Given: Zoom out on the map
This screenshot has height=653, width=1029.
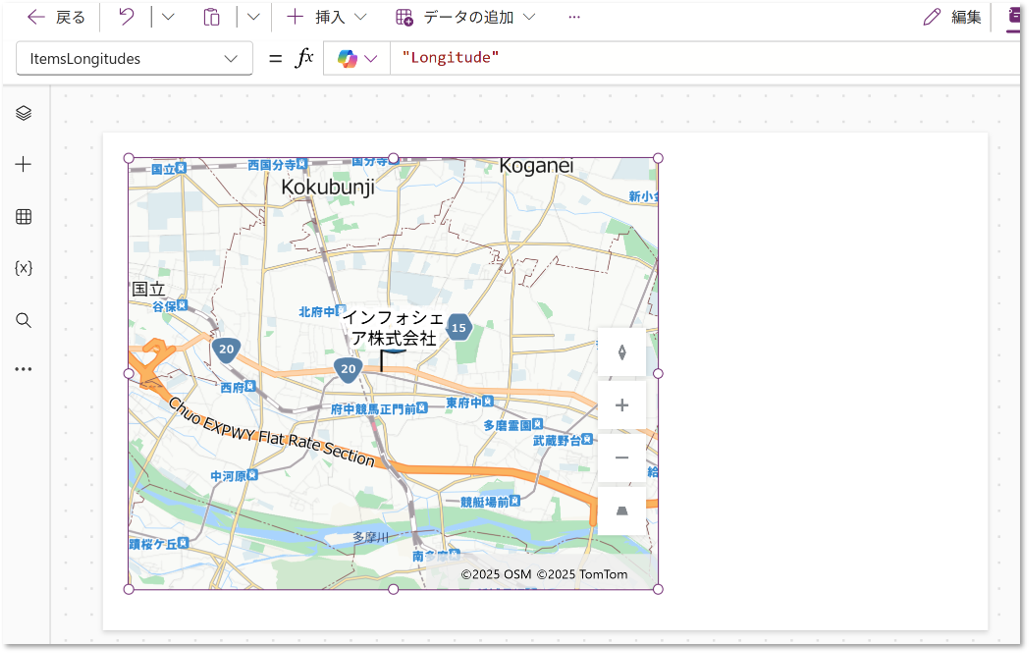Looking at the screenshot, I should point(622,458).
